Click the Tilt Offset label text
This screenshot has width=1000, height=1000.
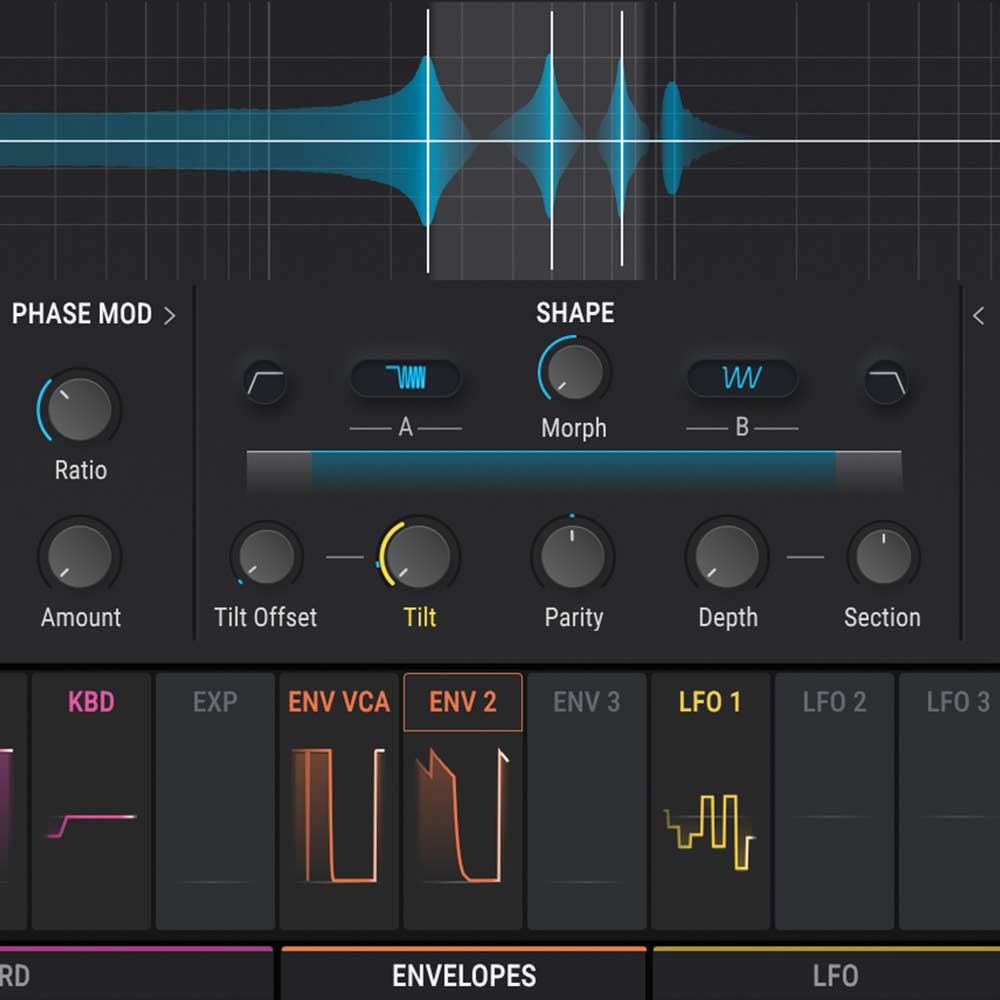point(265,617)
